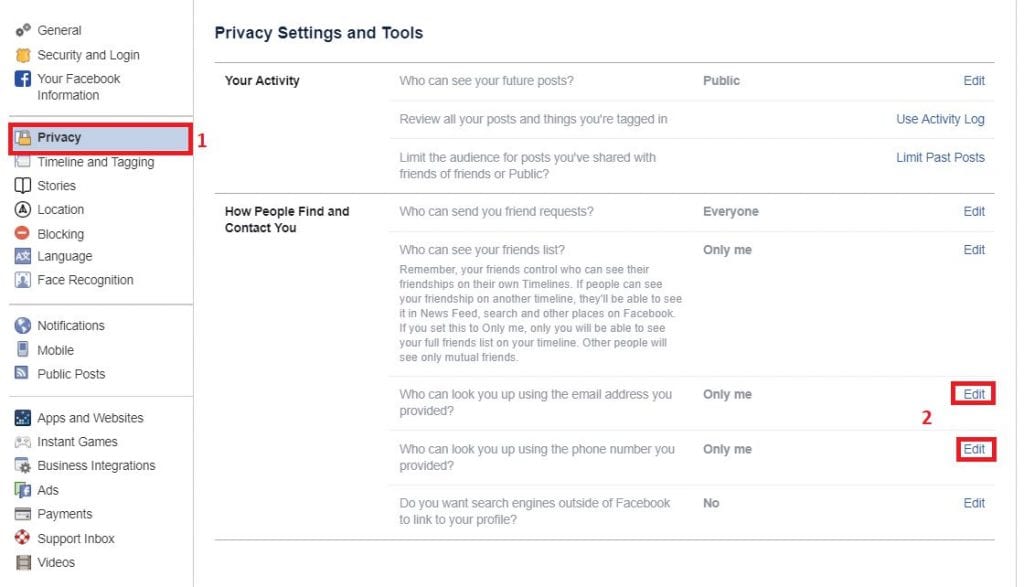The width and height of the screenshot is (1024, 587).
Task: Go to Timeline and Tagging settings
Action: pyautogui.click(x=95, y=162)
